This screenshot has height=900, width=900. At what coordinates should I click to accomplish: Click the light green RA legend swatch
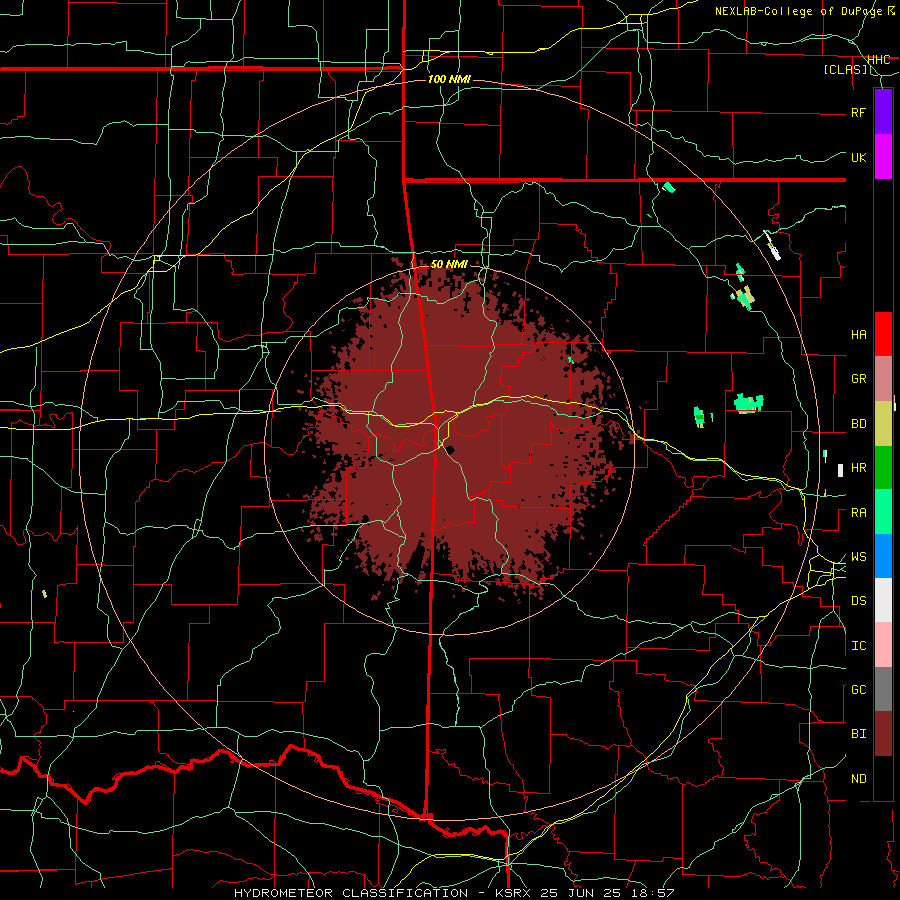pyautogui.click(x=883, y=512)
